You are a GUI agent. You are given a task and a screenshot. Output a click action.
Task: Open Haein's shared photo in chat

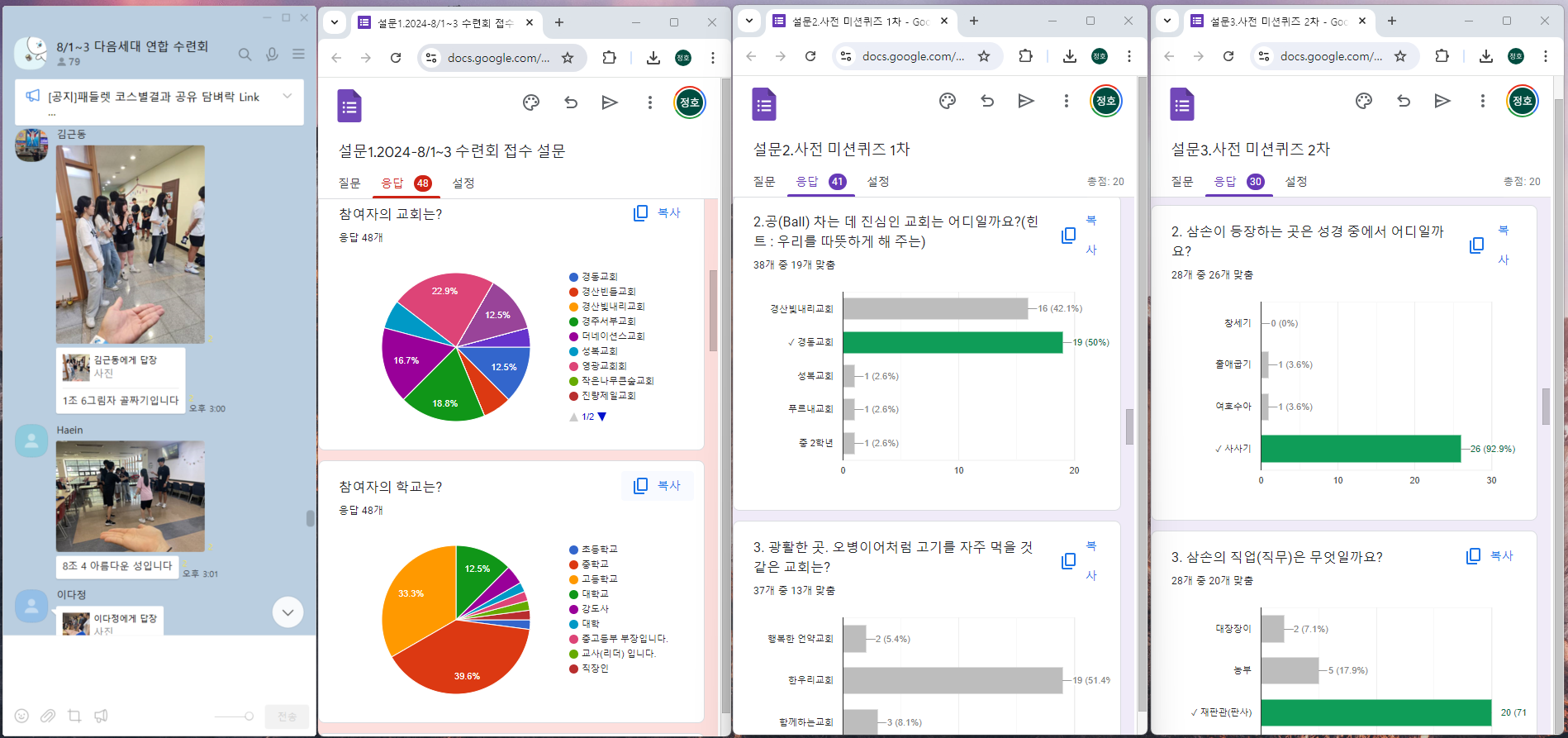point(131,497)
